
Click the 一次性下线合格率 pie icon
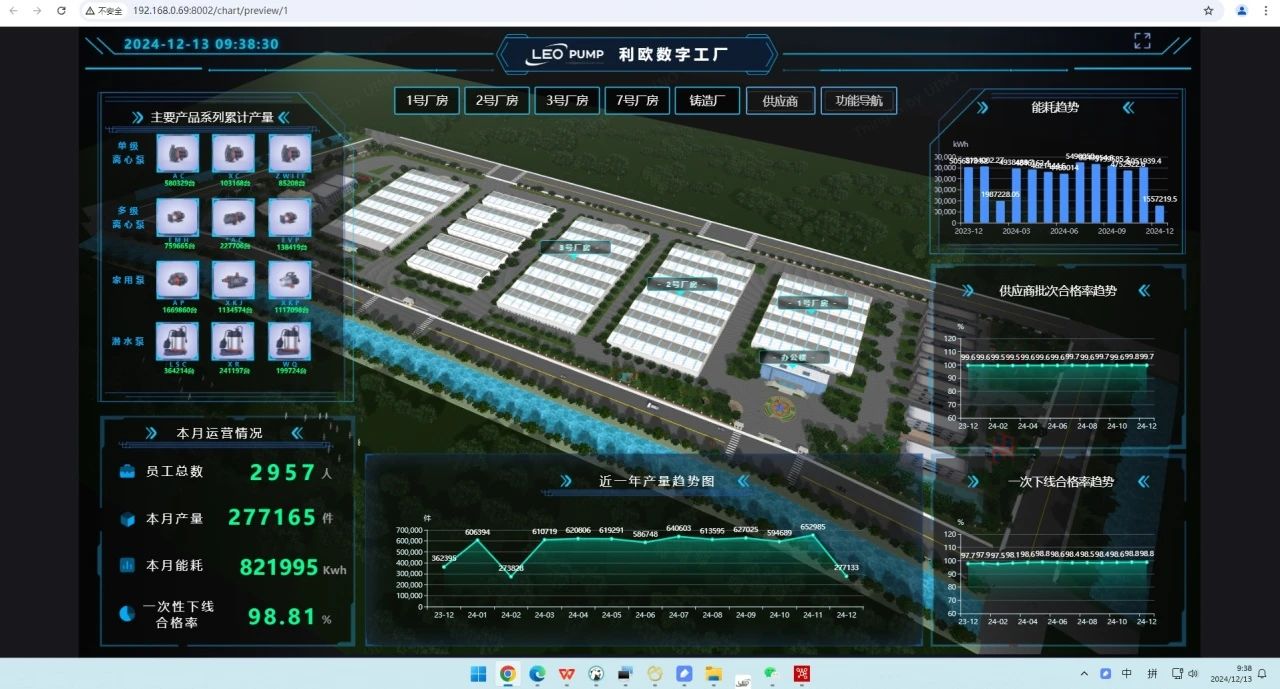point(127,613)
